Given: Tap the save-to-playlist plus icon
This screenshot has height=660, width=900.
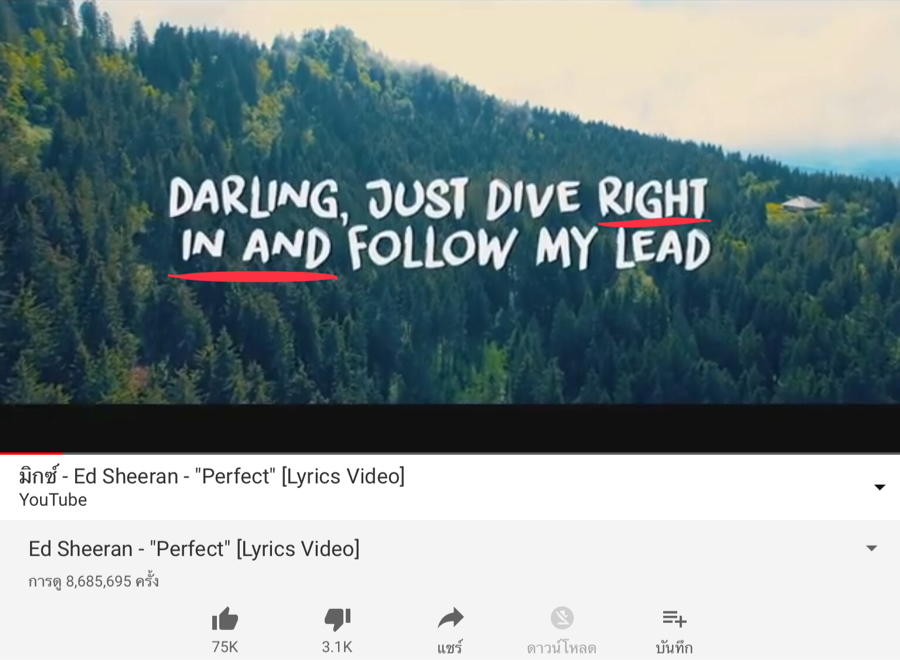Looking at the screenshot, I should click(x=674, y=618).
